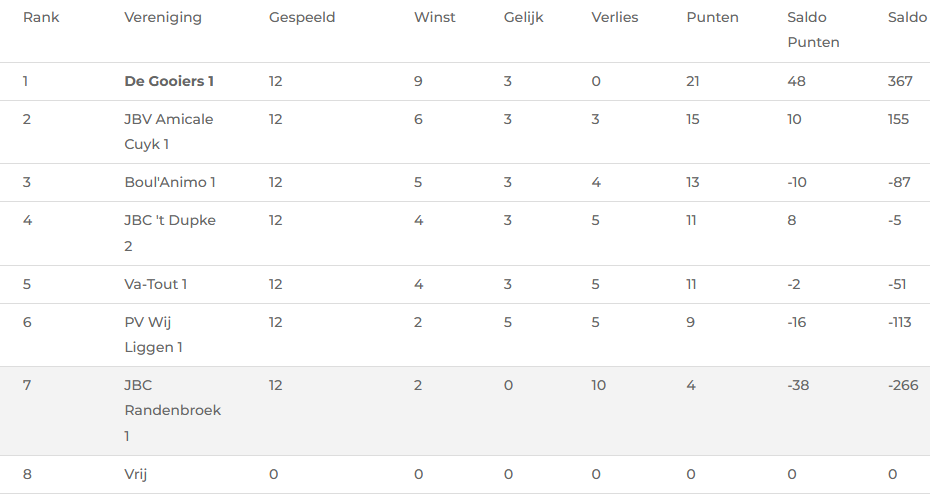Open PV Wij Liggen 1 entry
Viewport: 930px width, 496px height.
(153, 335)
